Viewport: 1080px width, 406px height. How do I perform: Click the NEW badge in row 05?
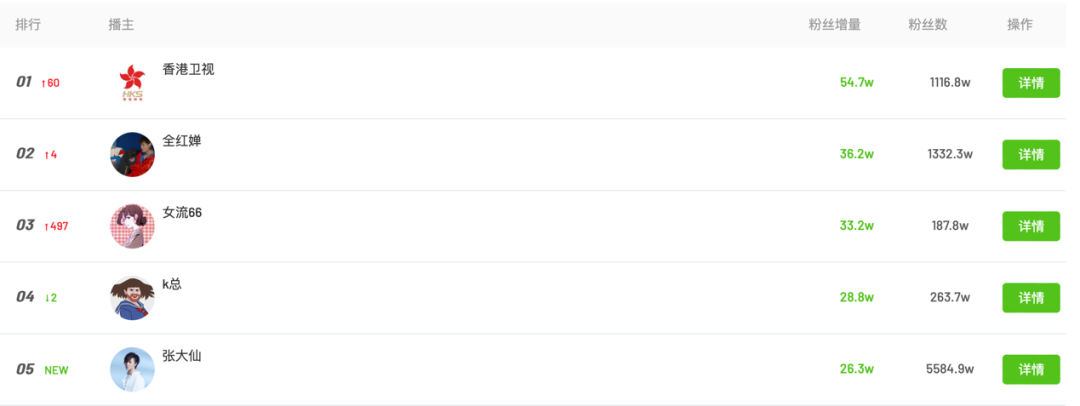coord(56,370)
